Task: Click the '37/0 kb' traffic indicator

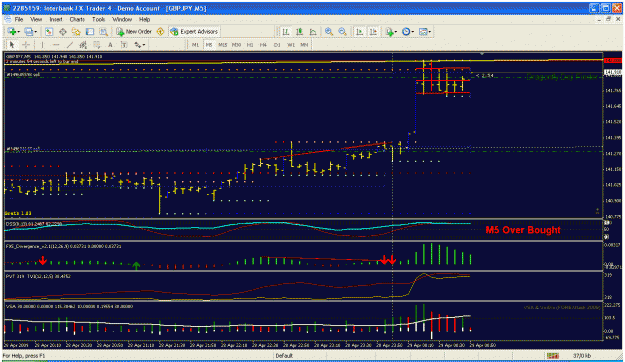Action: pyautogui.click(x=582, y=356)
